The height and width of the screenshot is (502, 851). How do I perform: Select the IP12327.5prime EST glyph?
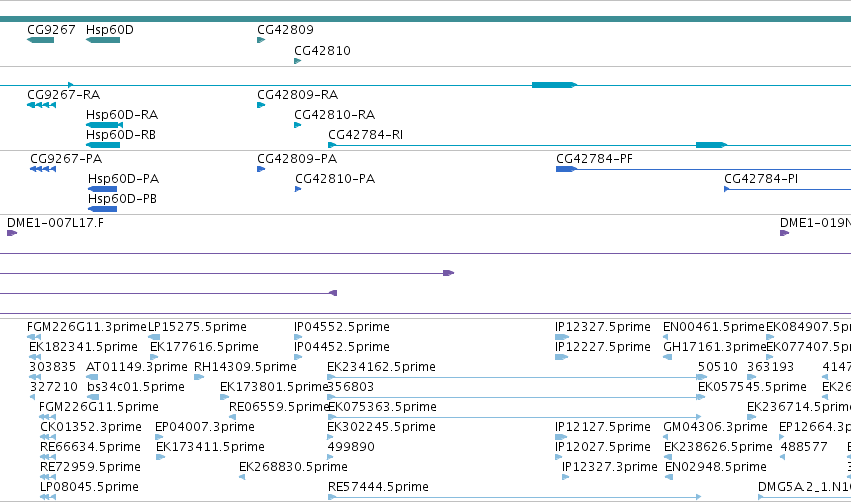(x=561, y=336)
